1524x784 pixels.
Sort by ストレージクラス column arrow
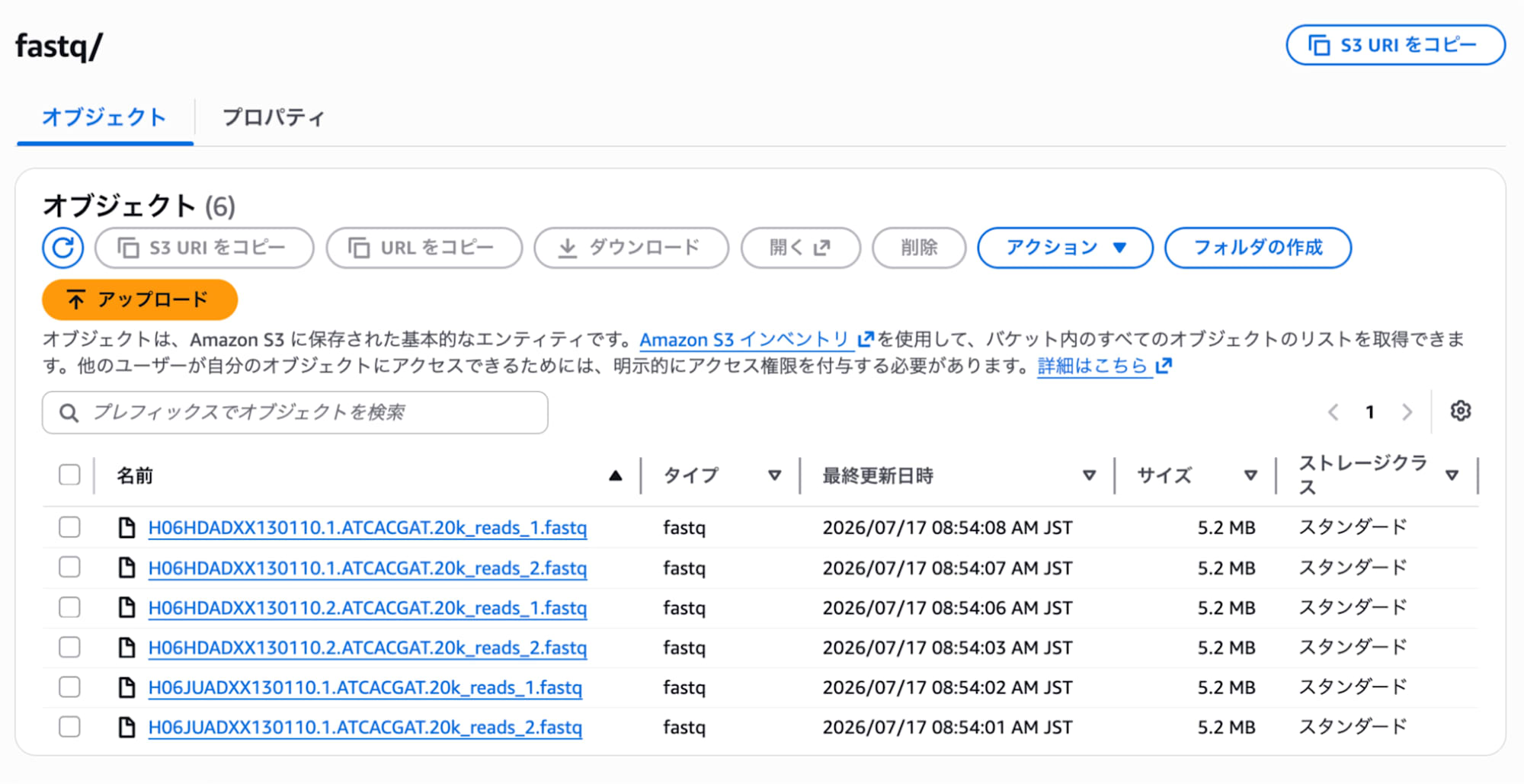(1452, 476)
